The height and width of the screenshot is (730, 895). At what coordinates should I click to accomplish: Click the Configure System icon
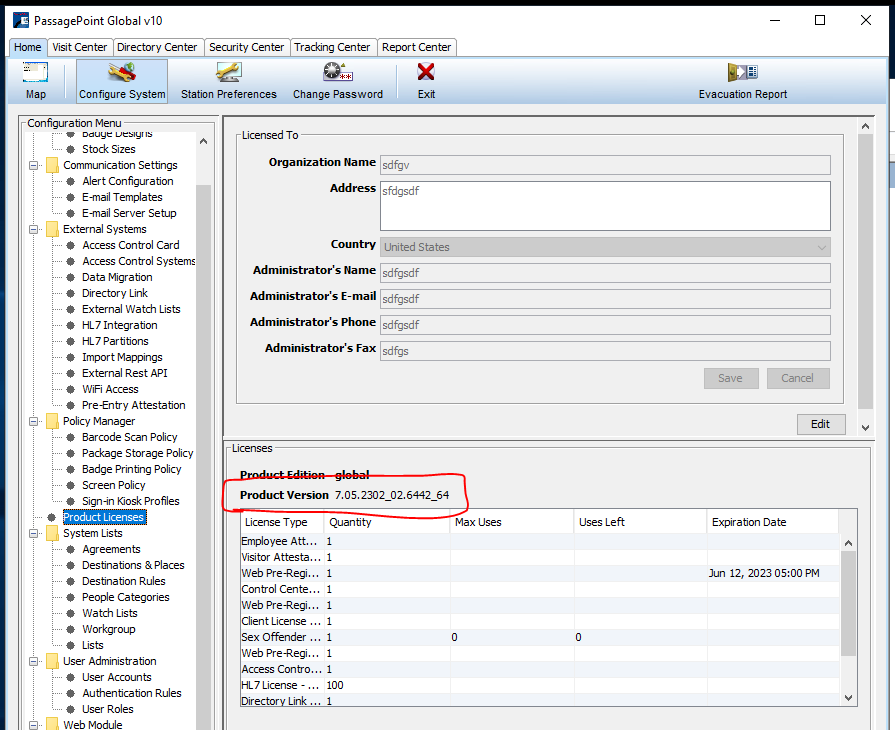pos(122,72)
